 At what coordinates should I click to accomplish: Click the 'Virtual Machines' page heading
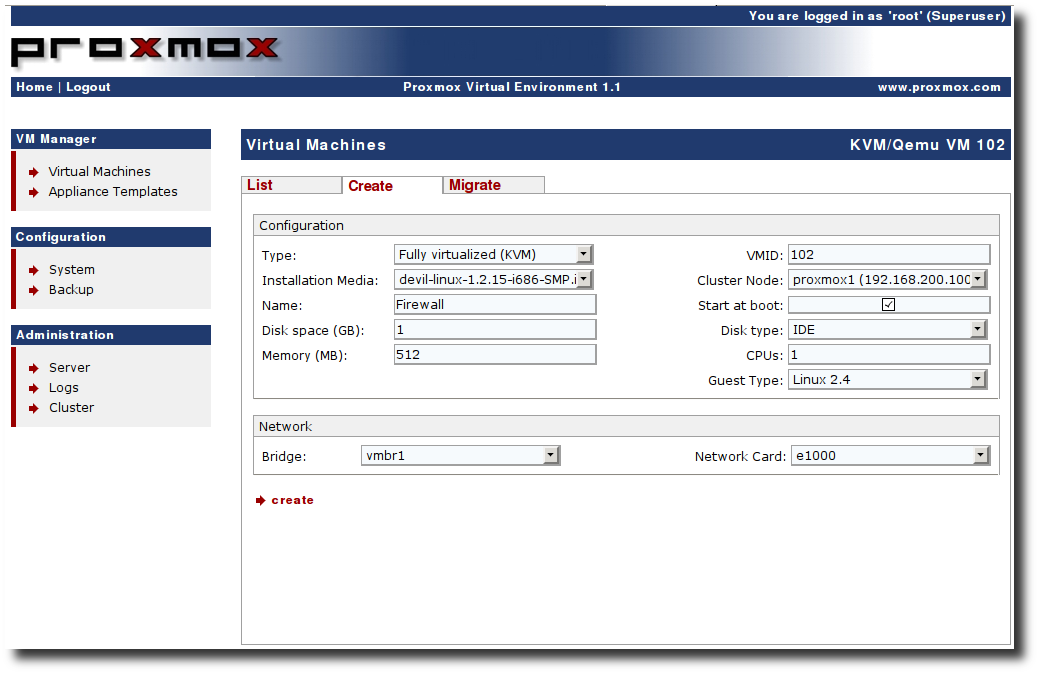pos(316,144)
